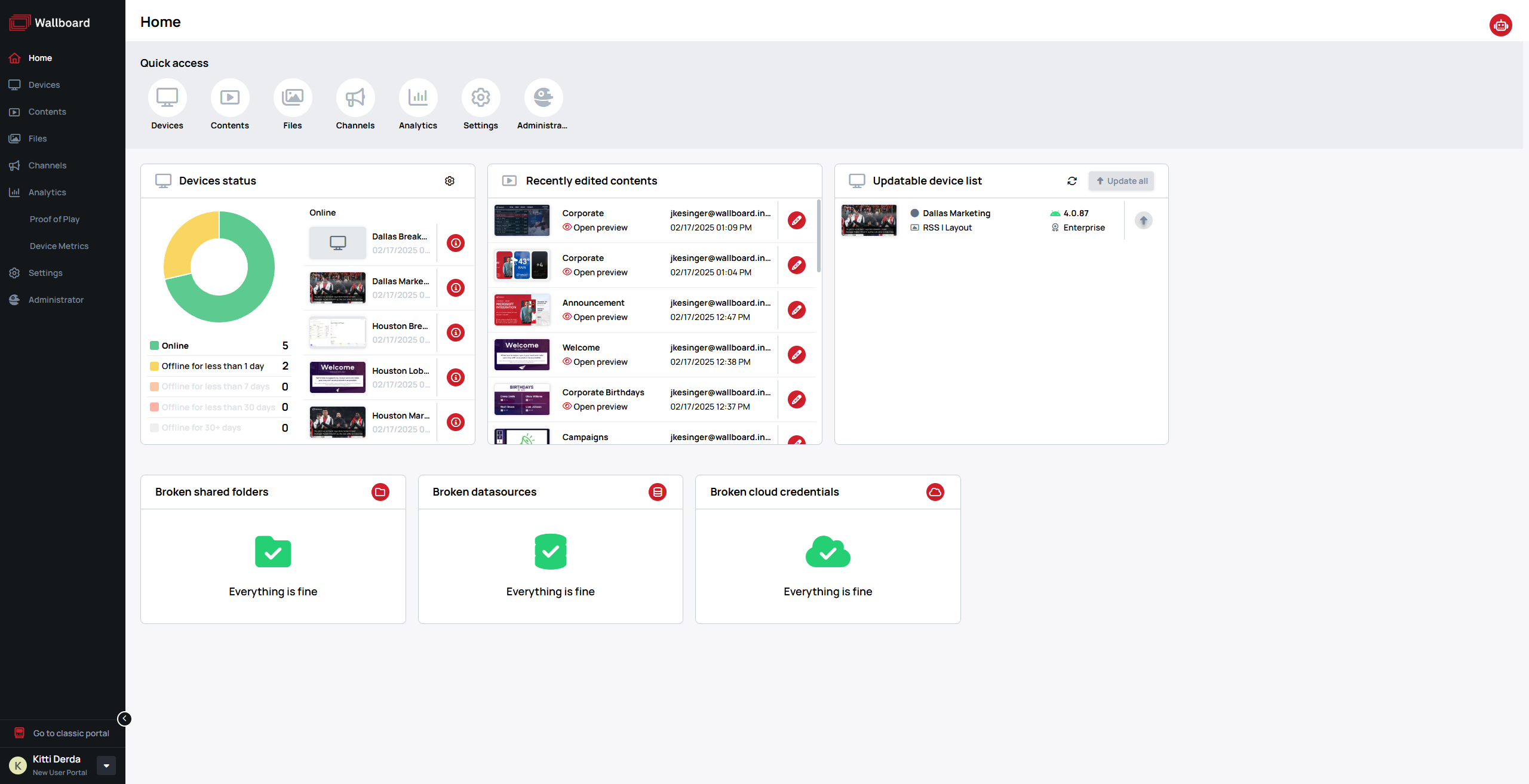Go to Devices in the sidebar

[44, 85]
